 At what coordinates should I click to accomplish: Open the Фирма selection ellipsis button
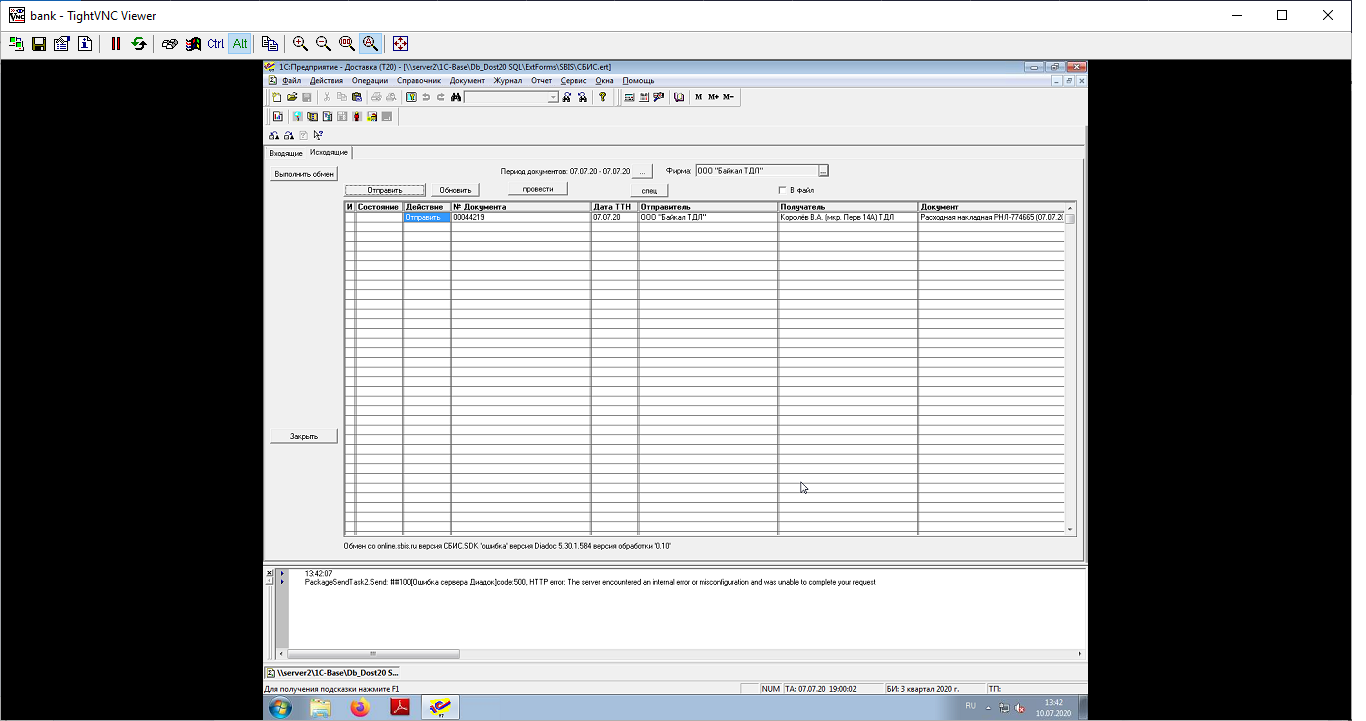(824, 171)
